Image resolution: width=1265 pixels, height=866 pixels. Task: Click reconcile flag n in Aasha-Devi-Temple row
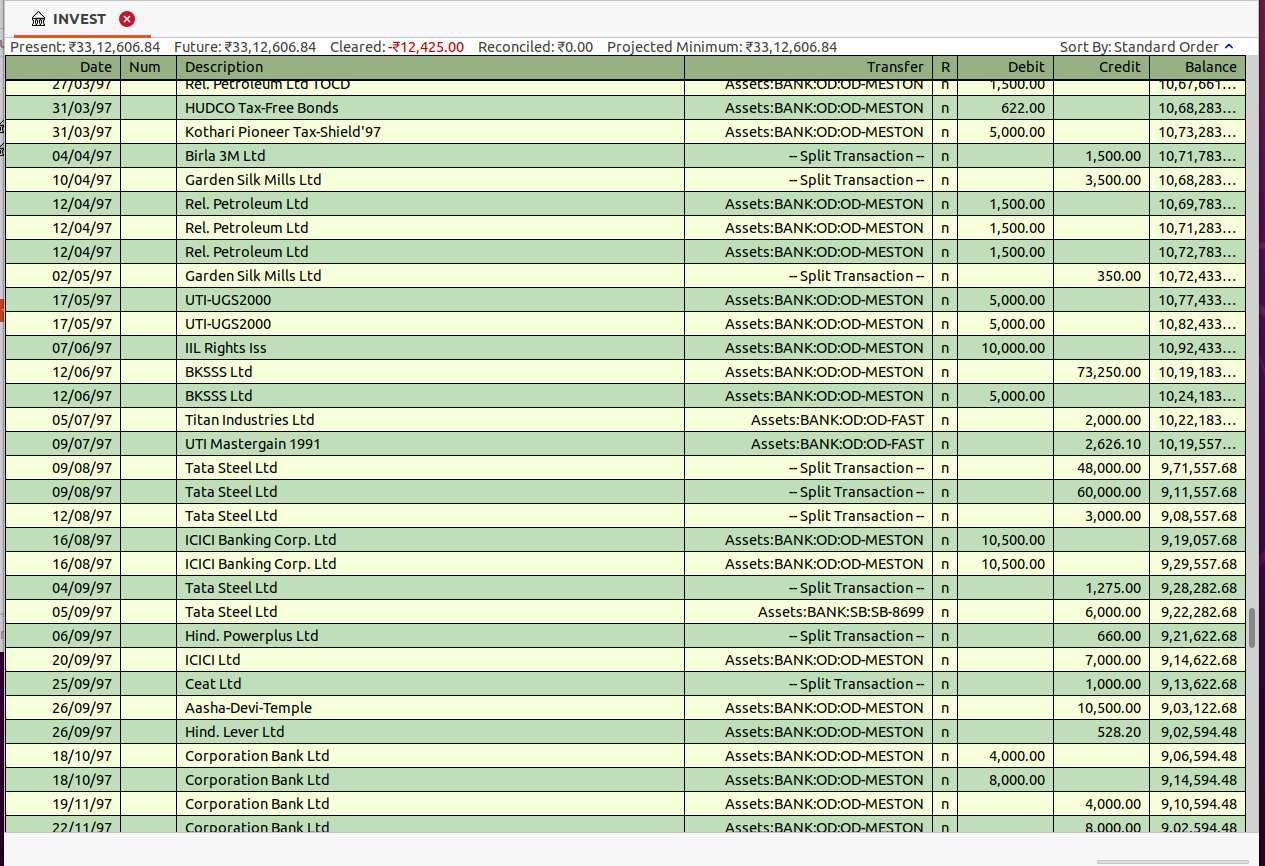pyautogui.click(x=945, y=708)
